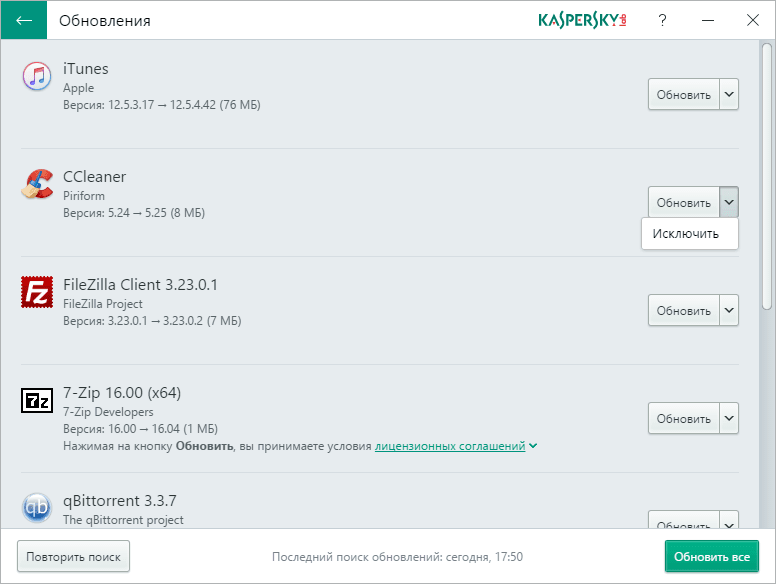
Task: Click the Piriform vendor label
Action: pos(84,196)
